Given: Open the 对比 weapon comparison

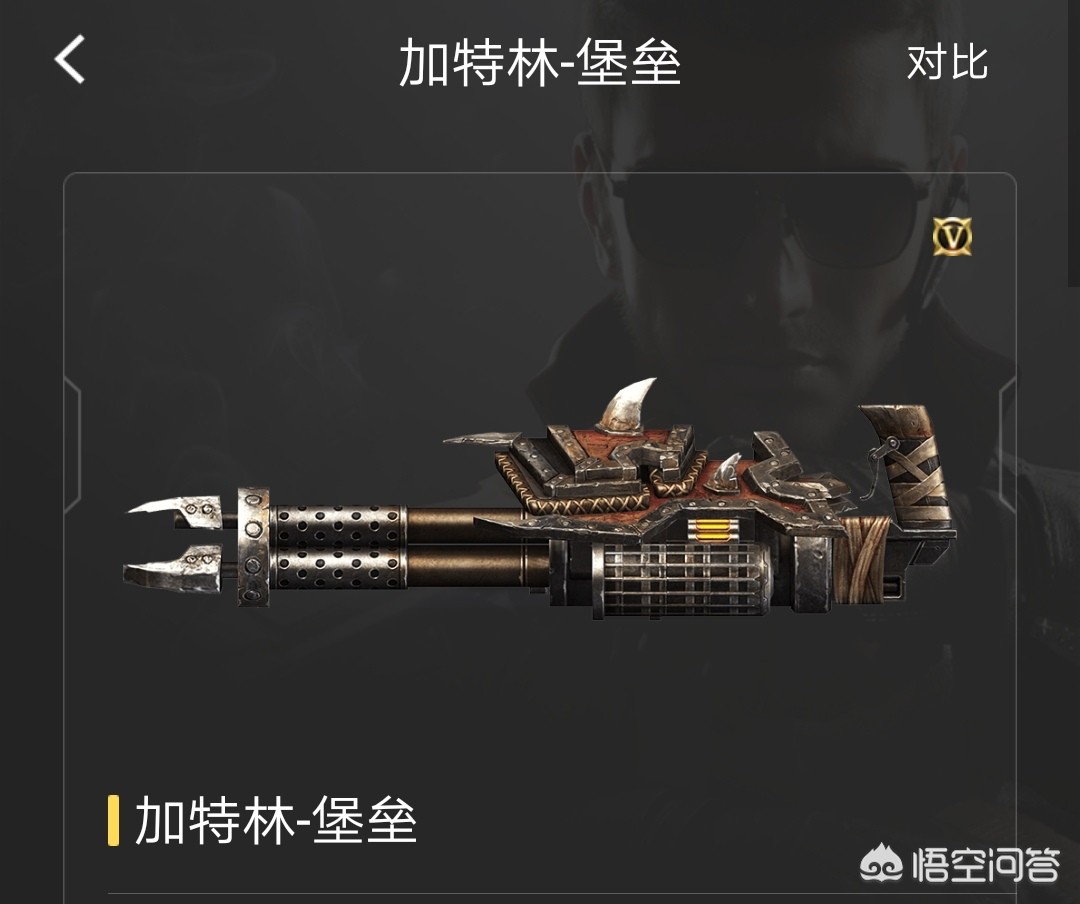Looking at the screenshot, I should [947, 63].
